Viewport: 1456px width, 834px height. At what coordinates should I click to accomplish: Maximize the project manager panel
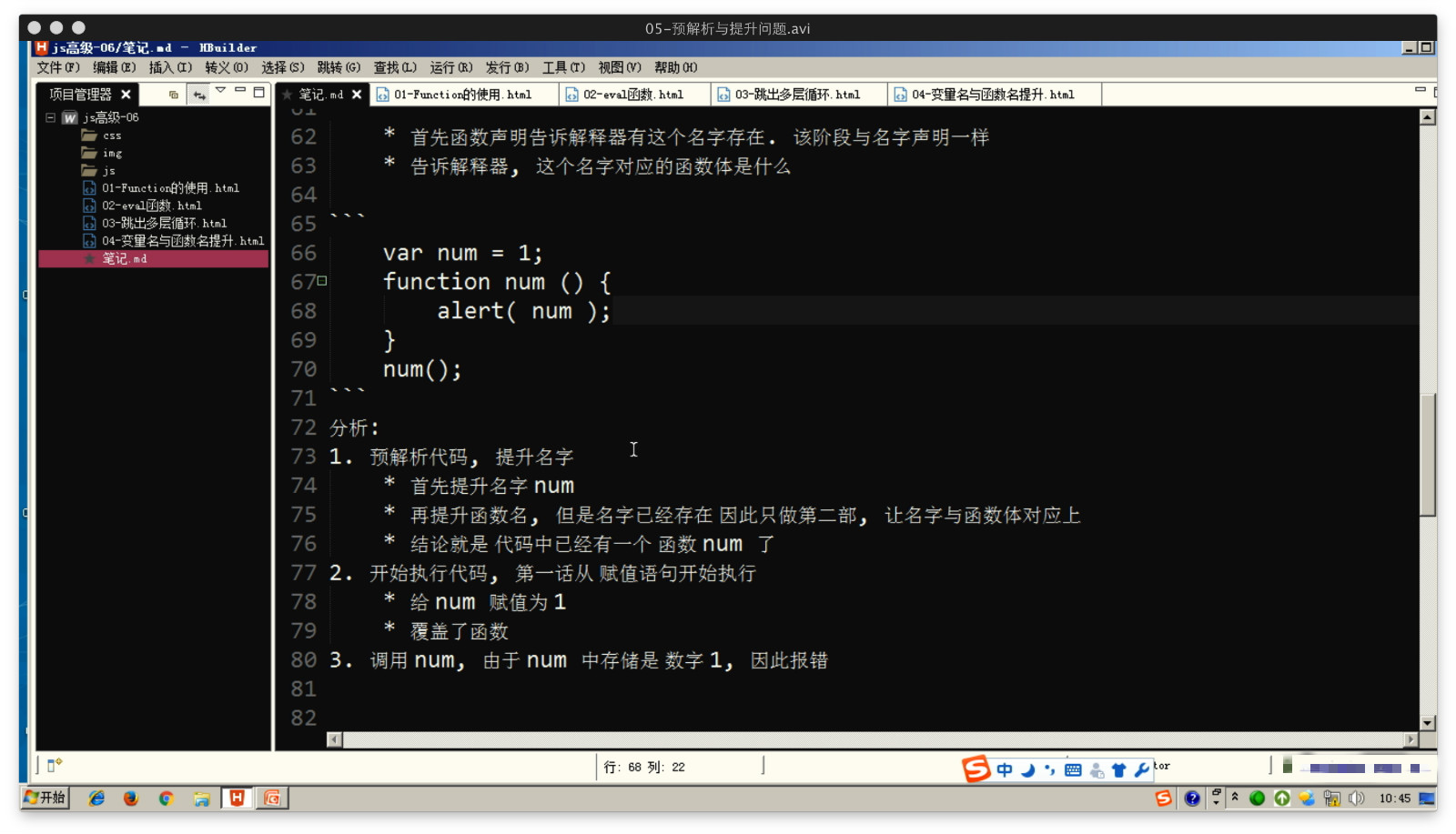pyautogui.click(x=259, y=92)
